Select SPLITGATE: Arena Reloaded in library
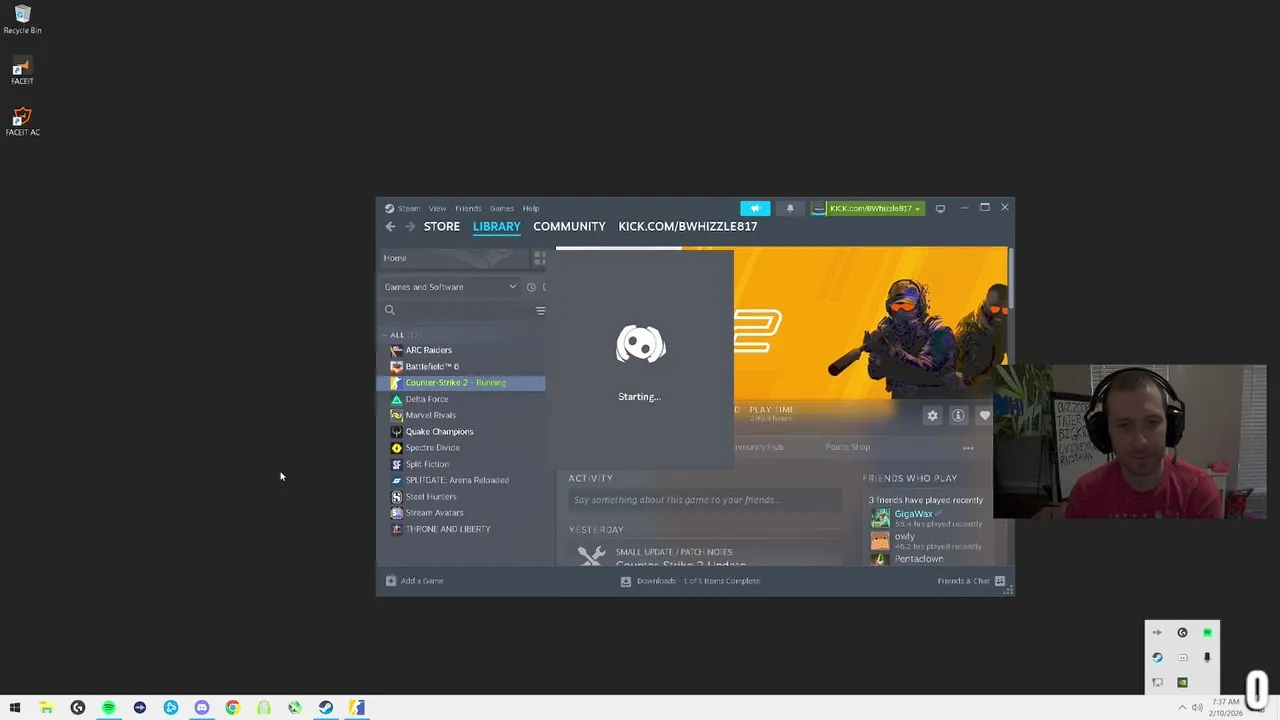The width and height of the screenshot is (1280, 720). coord(461,480)
